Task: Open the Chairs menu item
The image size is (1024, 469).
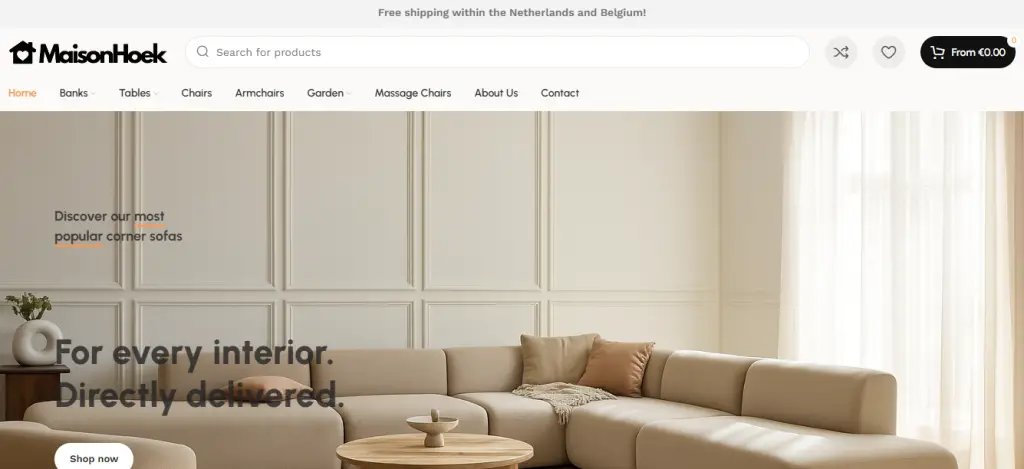Action: 197,93
